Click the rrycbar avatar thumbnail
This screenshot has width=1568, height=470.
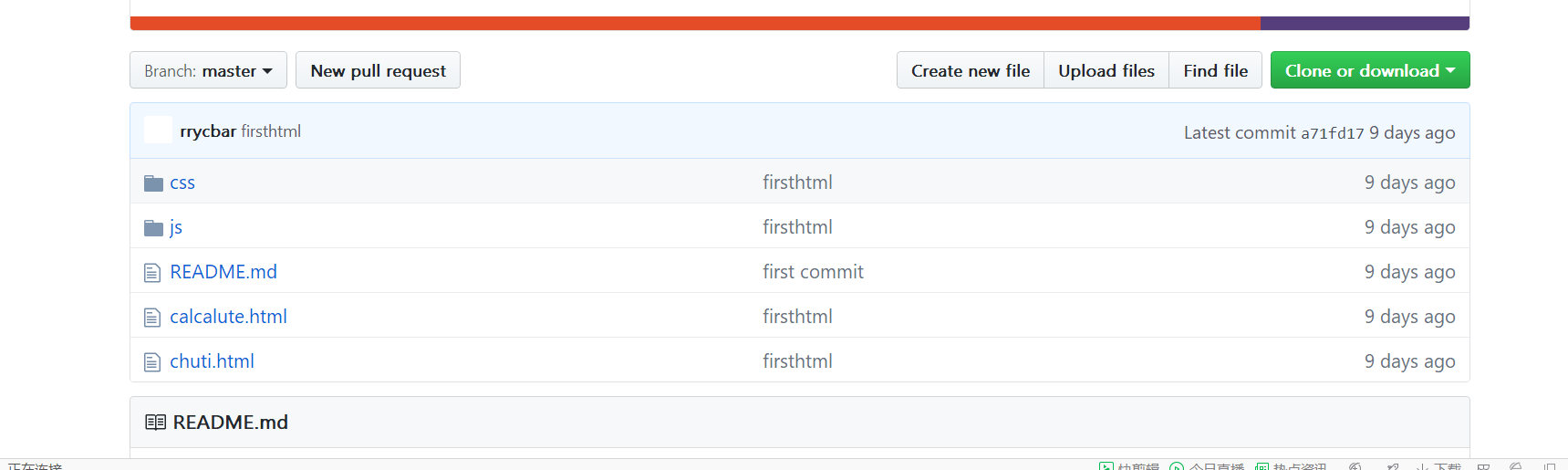tap(158, 131)
